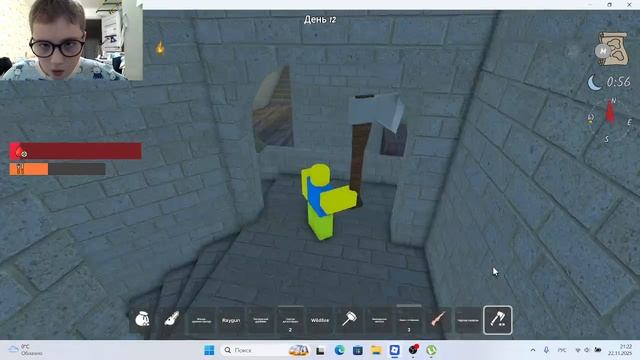This screenshot has height=360, width=640.
Task: Open Microsoft Edge from the taskbar
Action: click(x=339, y=350)
